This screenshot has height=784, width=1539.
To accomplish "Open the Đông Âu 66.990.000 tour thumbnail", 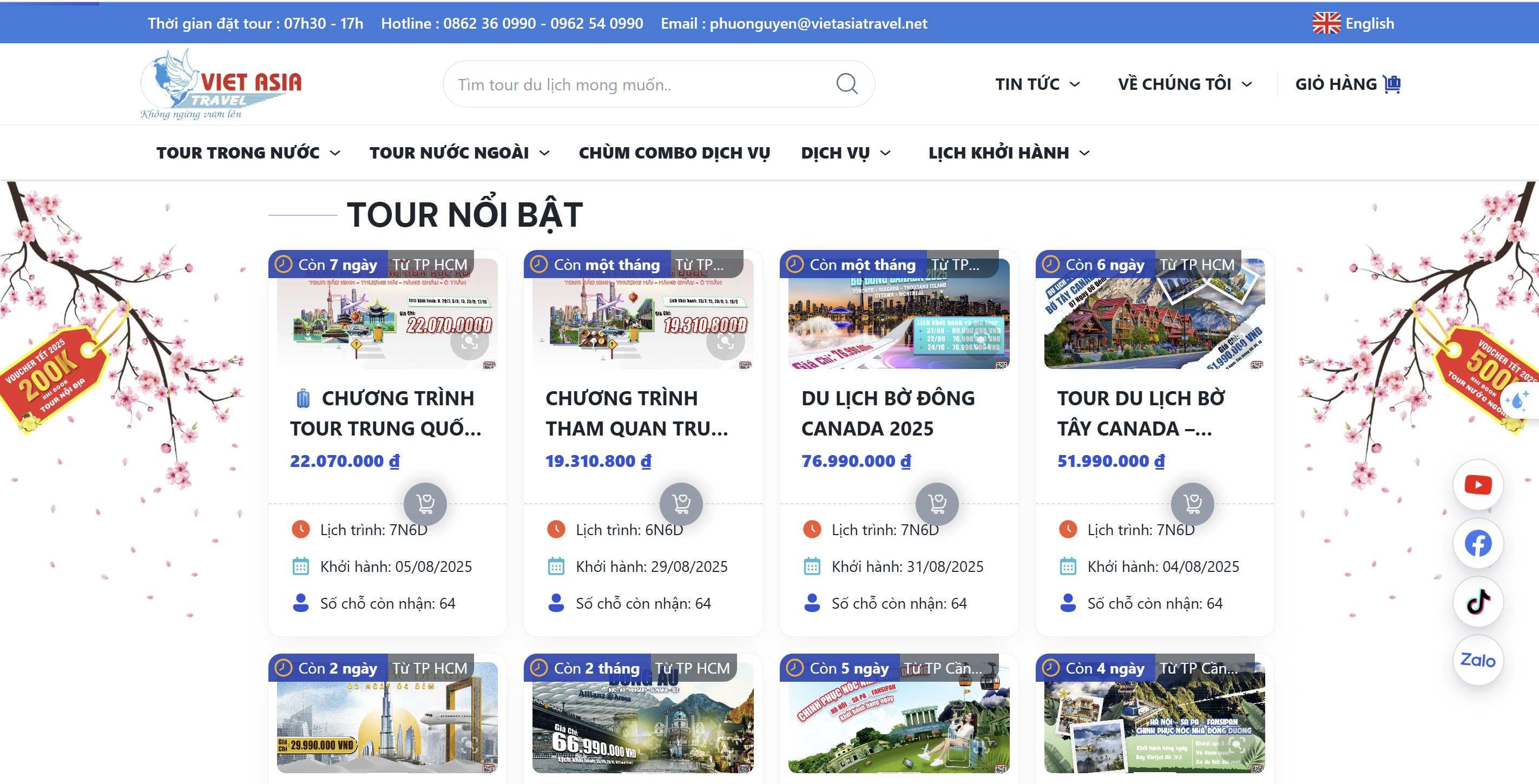I will click(643, 717).
